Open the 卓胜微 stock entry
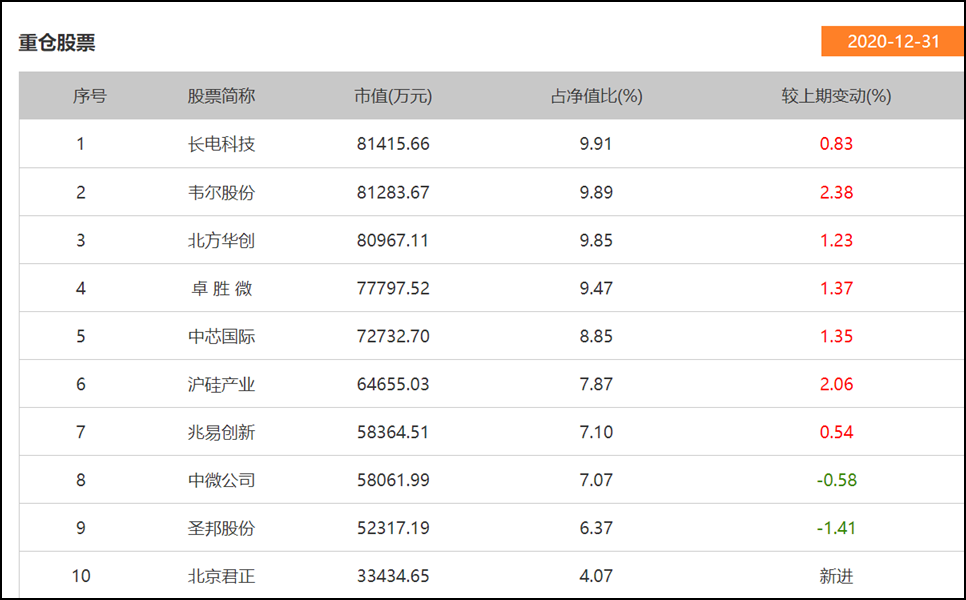The width and height of the screenshot is (966, 600). tap(221, 288)
